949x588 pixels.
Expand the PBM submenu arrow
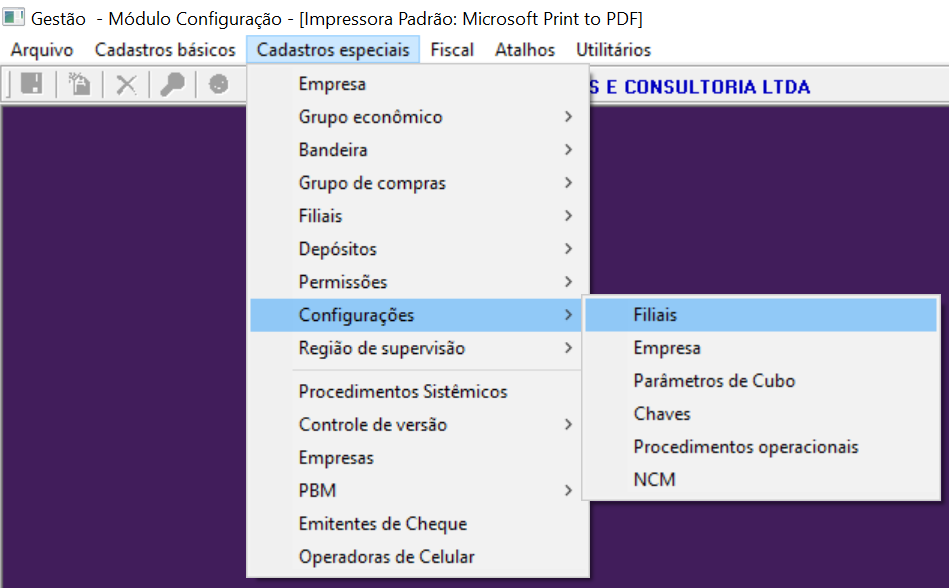click(x=568, y=491)
